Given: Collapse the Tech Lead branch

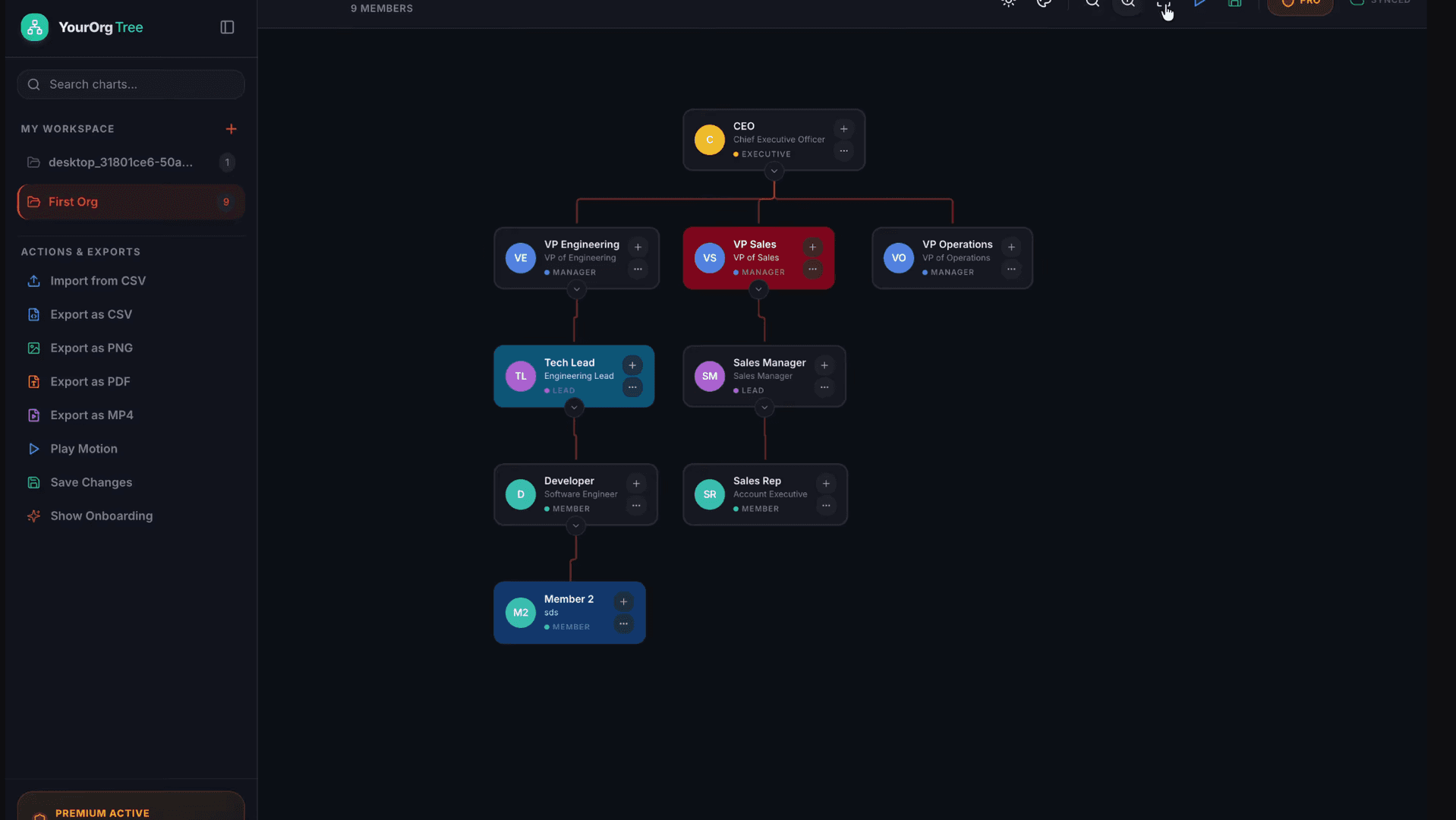Looking at the screenshot, I should [x=574, y=408].
